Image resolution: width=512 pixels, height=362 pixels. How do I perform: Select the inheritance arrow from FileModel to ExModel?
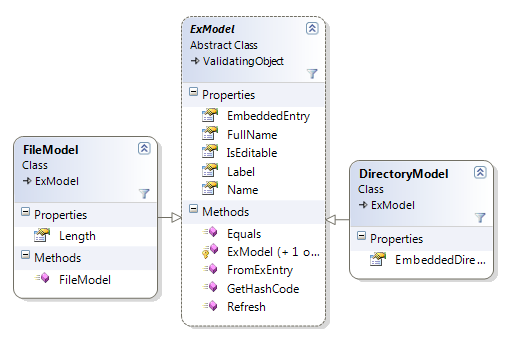pos(170,218)
